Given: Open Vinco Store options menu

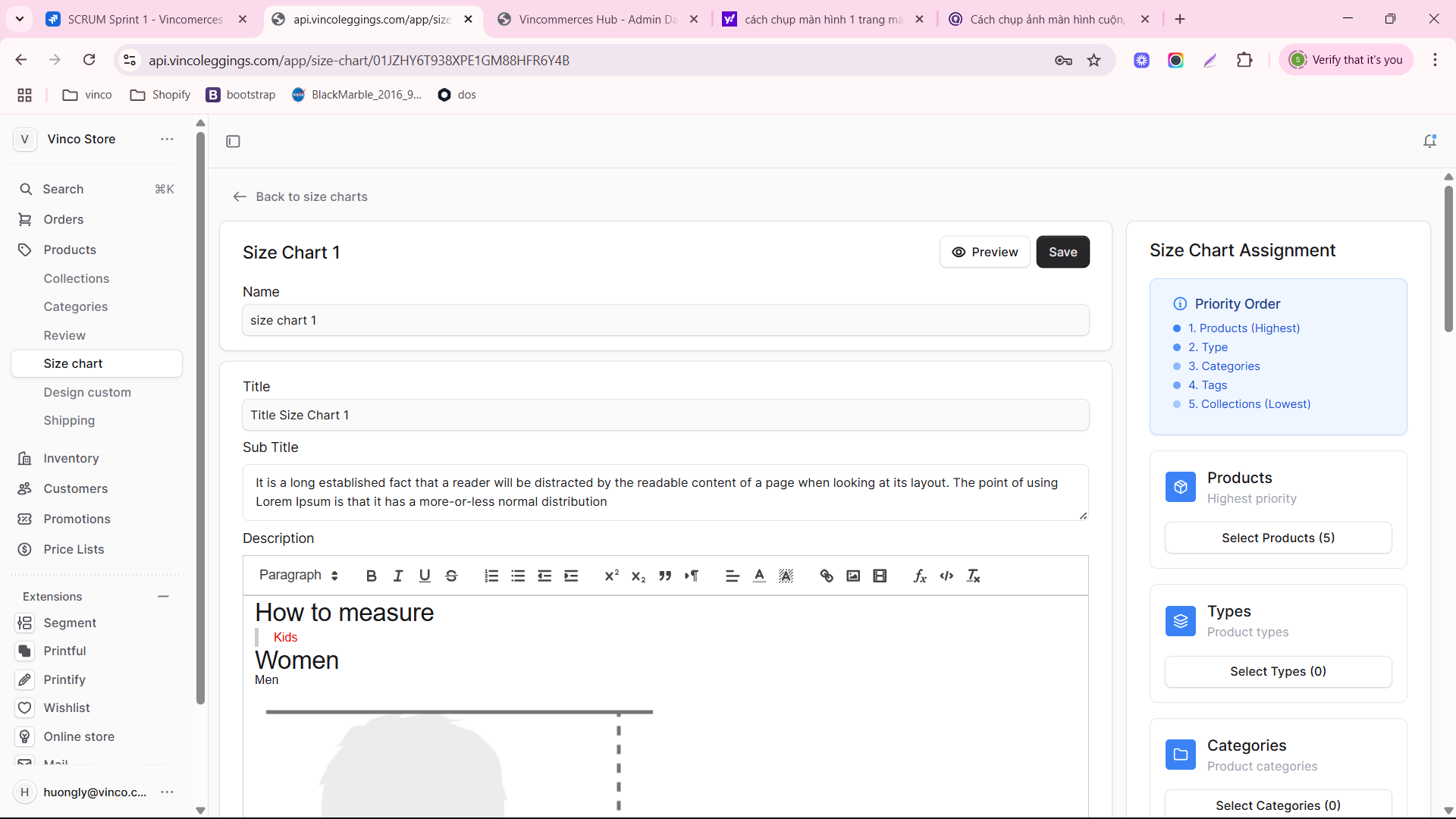Looking at the screenshot, I should (167, 140).
